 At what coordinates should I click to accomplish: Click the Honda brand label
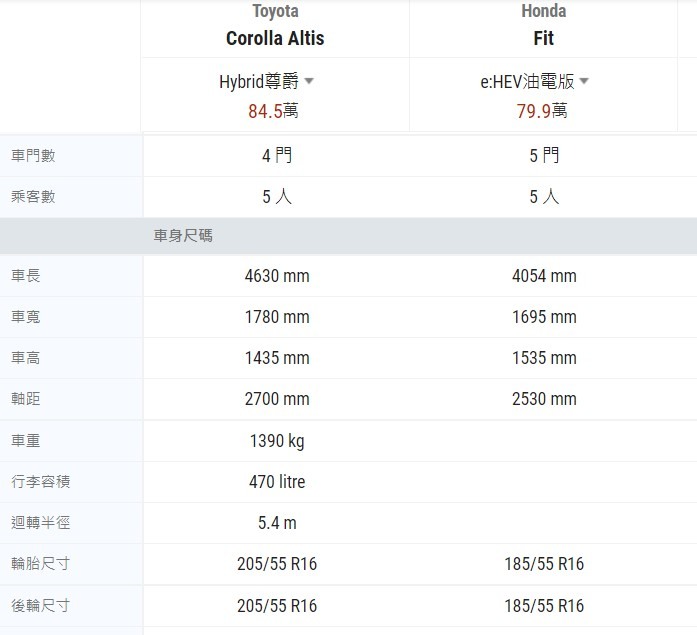tap(544, 11)
